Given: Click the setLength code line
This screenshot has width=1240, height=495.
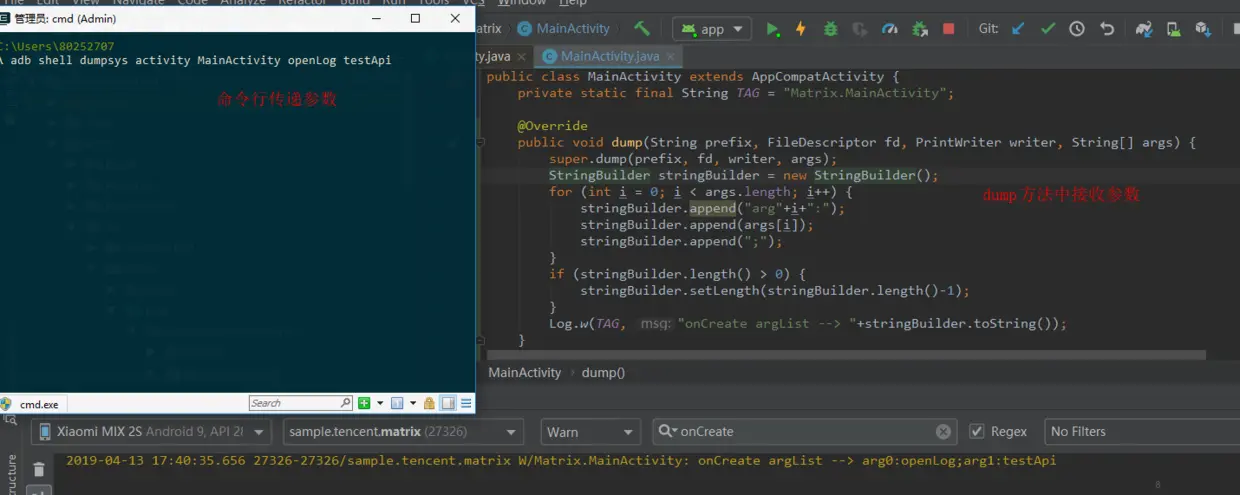Looking at the screenshot, I should pyautogui.click(x=775, y=290).
